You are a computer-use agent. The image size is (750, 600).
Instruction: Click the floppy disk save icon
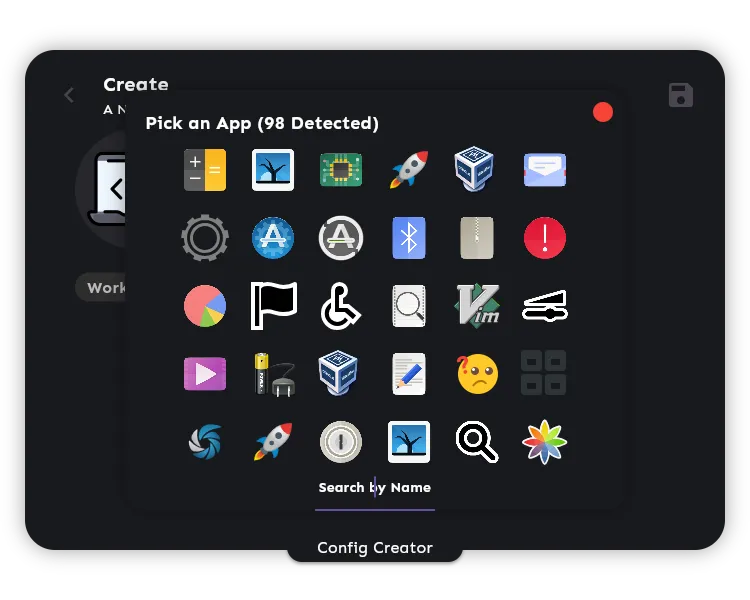[x=681, y=95]
